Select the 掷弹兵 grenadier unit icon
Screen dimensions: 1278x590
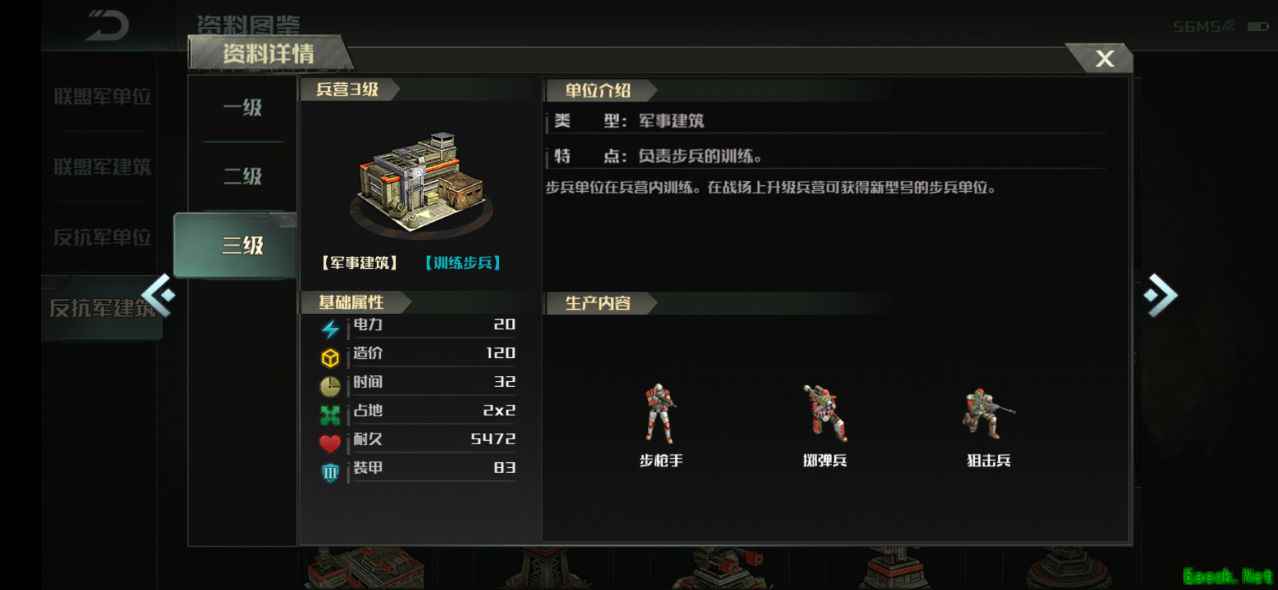pos(825,414)
